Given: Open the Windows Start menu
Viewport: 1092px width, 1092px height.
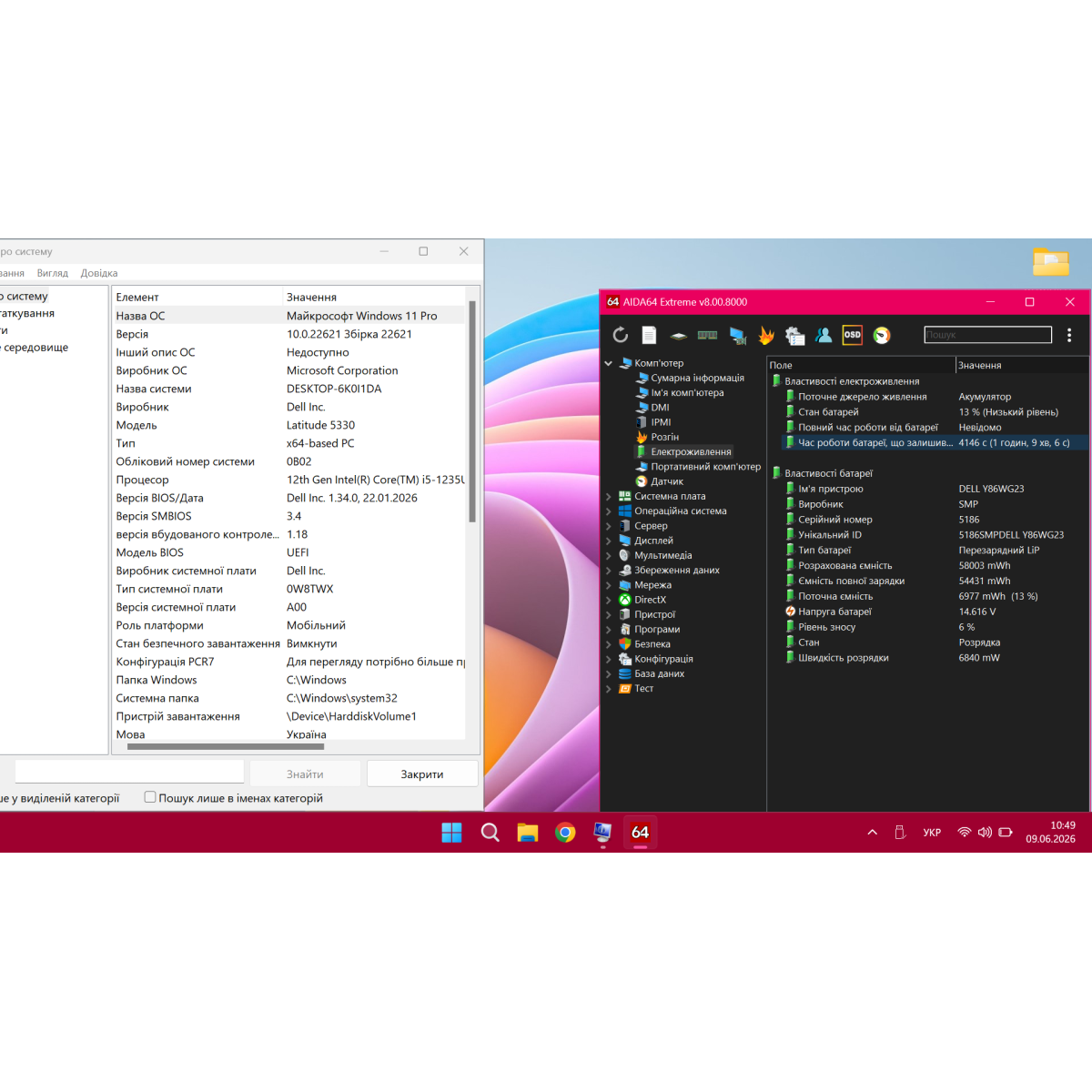Looking at the screenshot, I should (x=451, y=832).
